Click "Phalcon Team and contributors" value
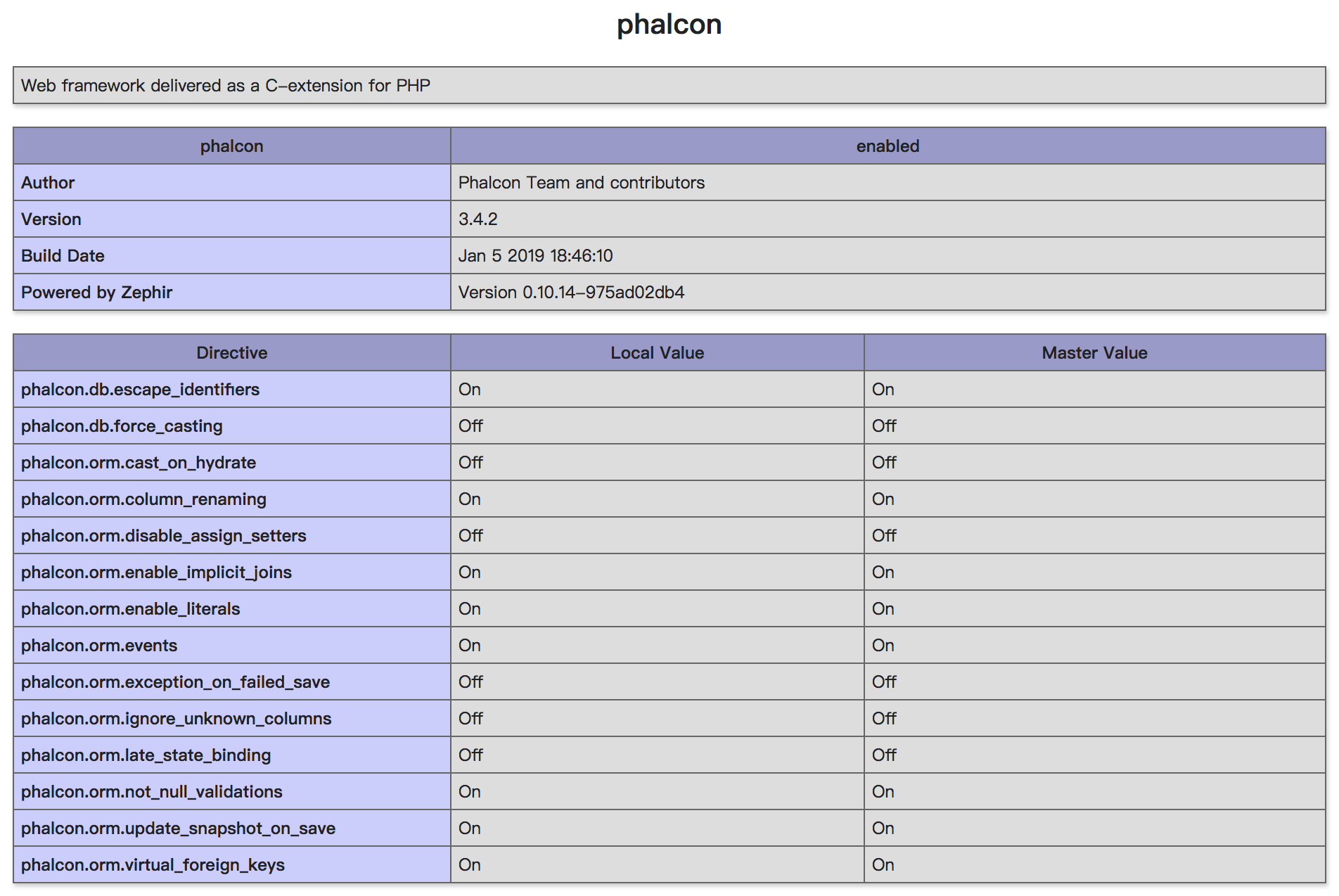This screenshot has height=896, width=1339. pos(582,183)
